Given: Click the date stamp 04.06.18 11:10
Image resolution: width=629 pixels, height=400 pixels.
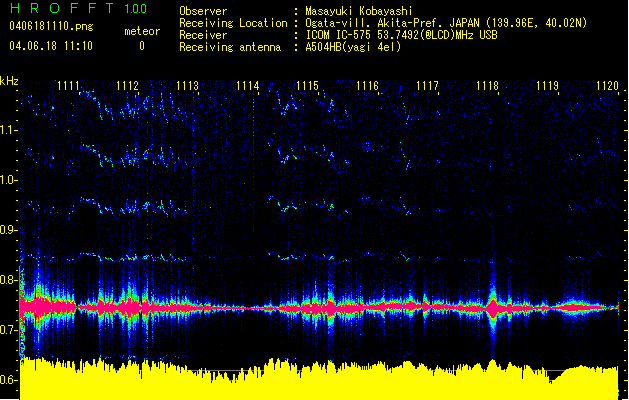Looking at the screenshot, I should pos(51,46).
